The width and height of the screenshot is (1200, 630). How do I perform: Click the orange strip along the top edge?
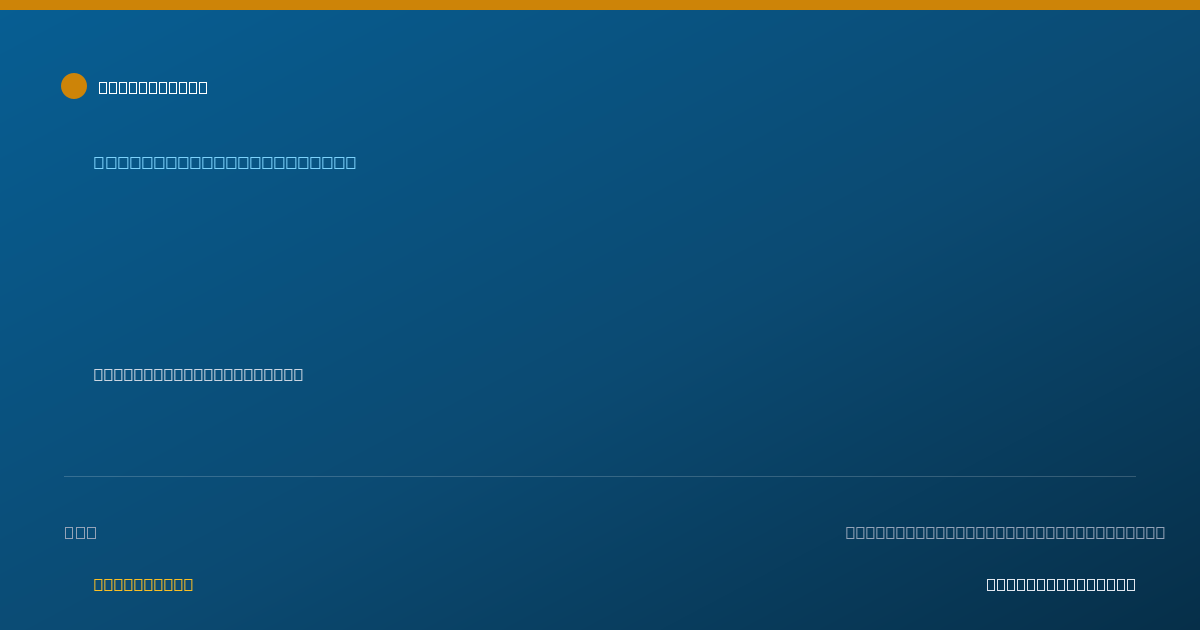600,5
